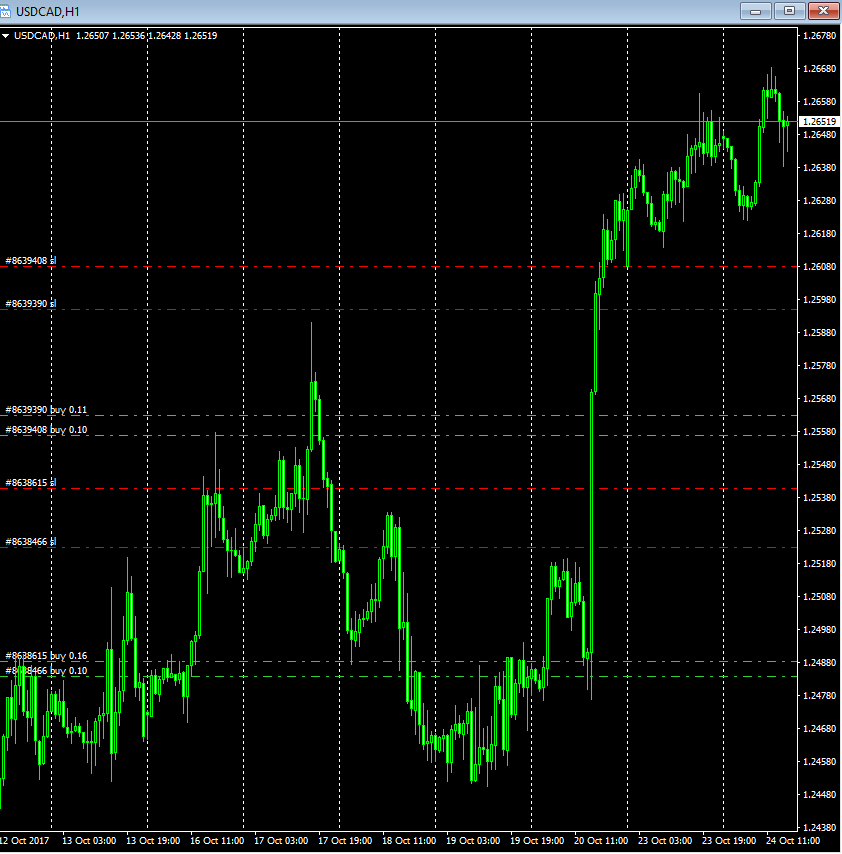This screenshot has height=854, width=842.
Task: Click the 12 Oct 2017 date label
Action: [x=24, y=840]
